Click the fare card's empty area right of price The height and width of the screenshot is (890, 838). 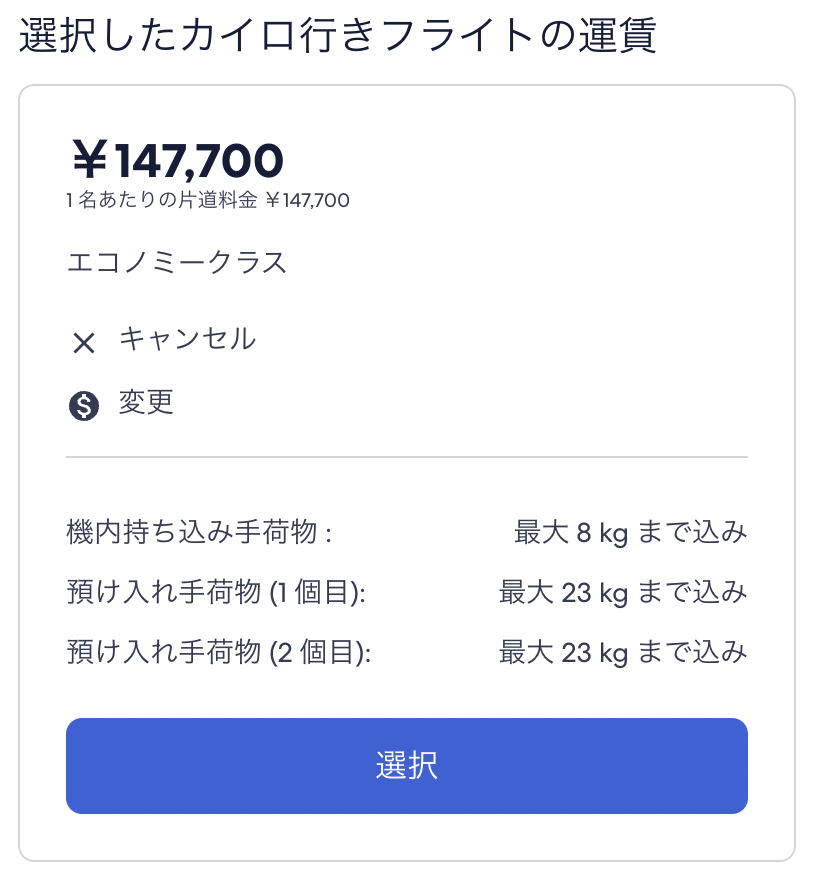tap(539, 170)
